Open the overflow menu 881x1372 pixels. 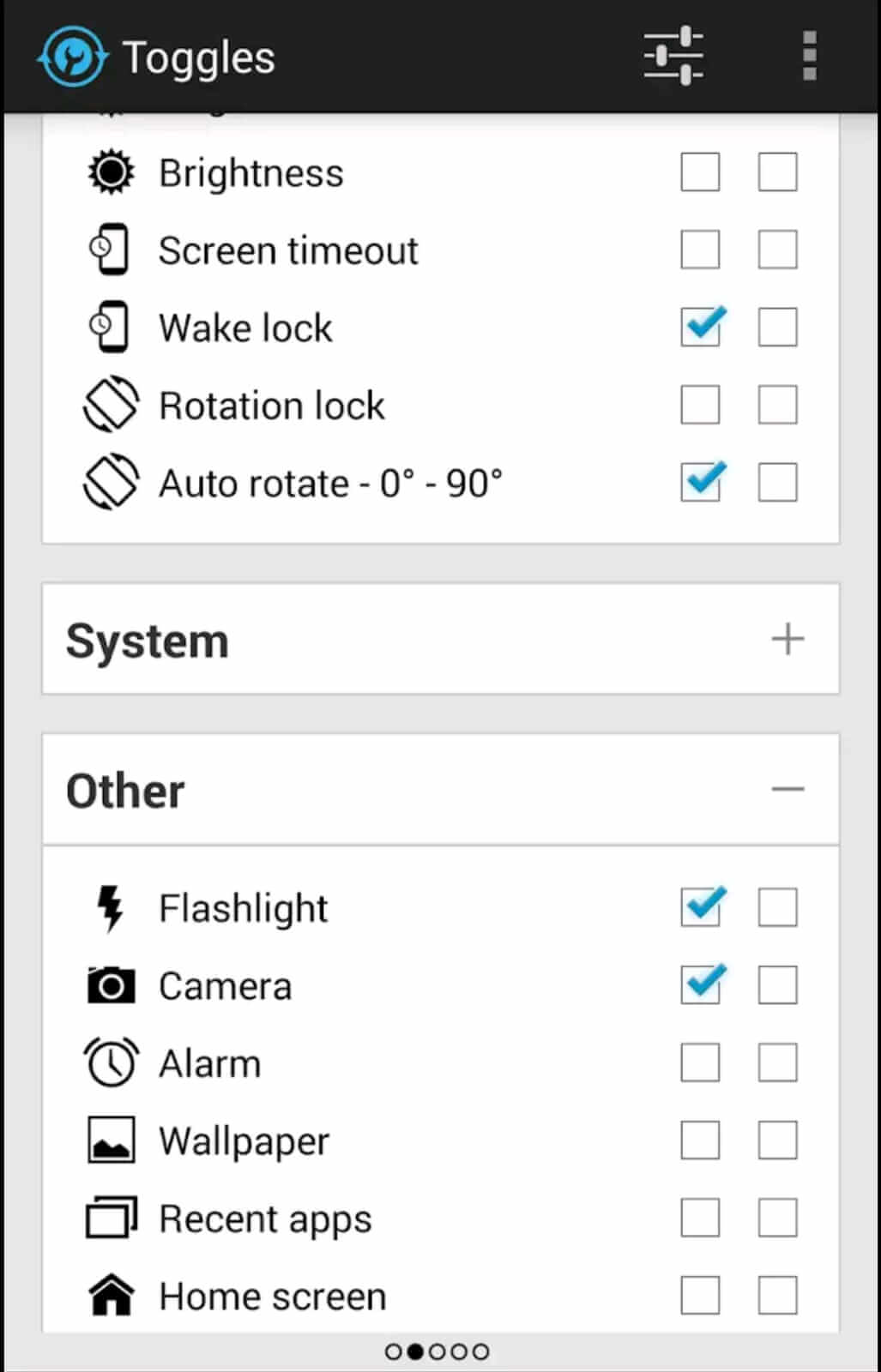pyautogui.click(x=809, y=54)
